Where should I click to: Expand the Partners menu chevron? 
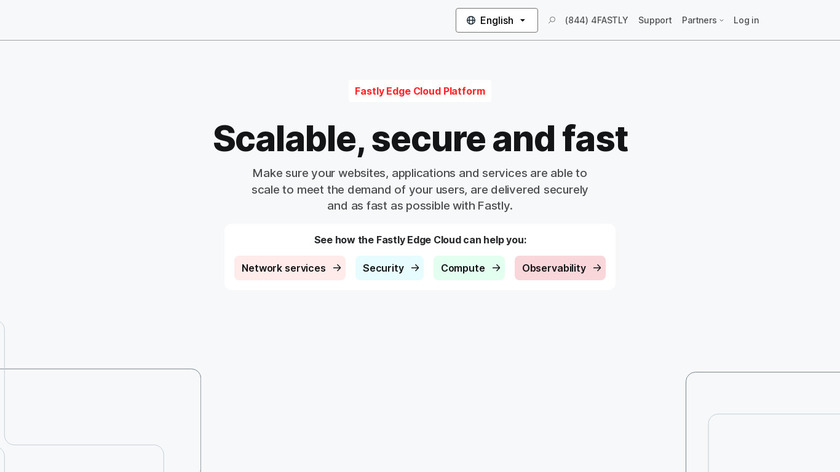[x=722, y=20]
